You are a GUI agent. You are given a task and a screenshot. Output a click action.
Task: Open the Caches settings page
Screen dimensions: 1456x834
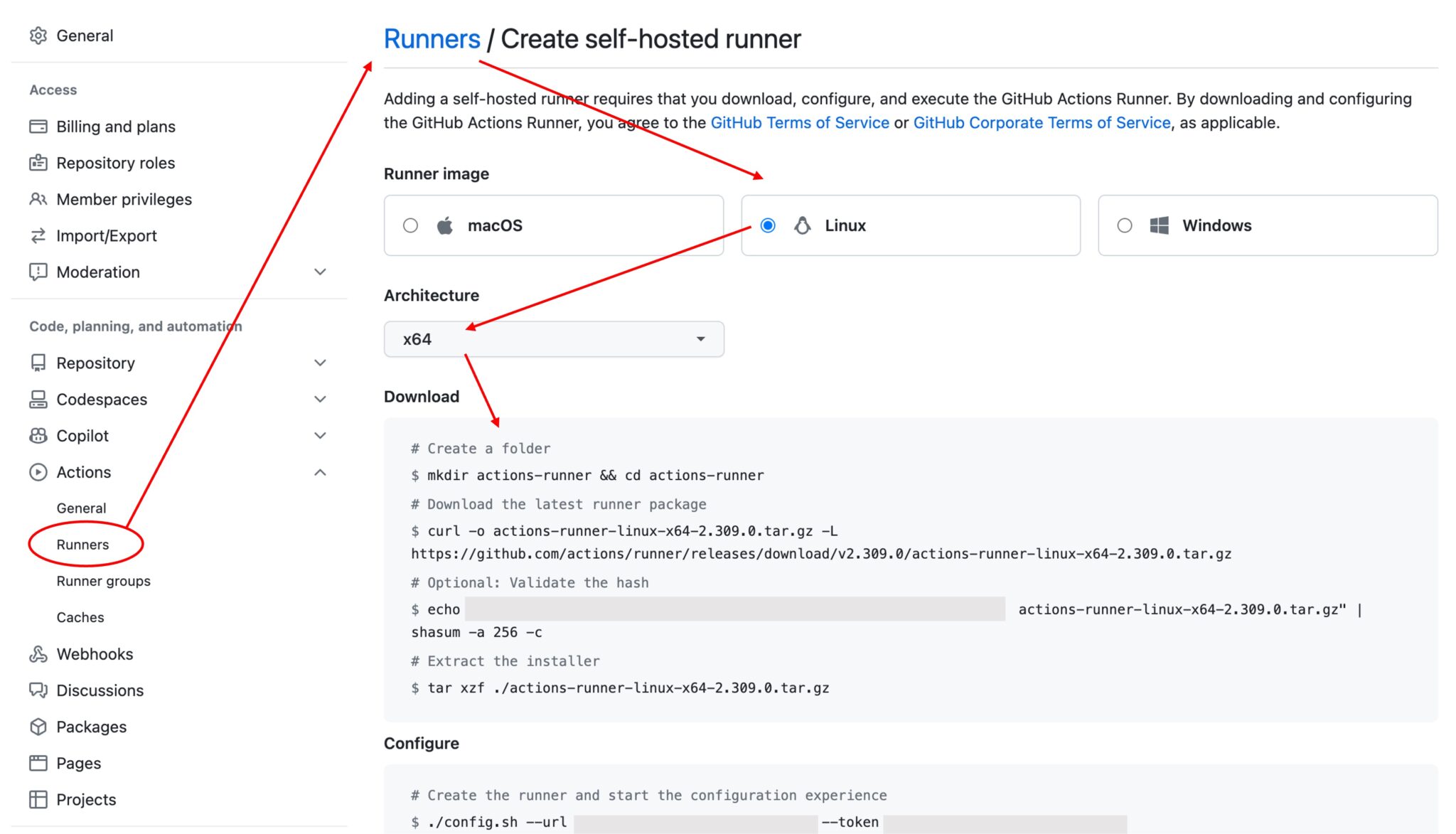coord(80,617)
